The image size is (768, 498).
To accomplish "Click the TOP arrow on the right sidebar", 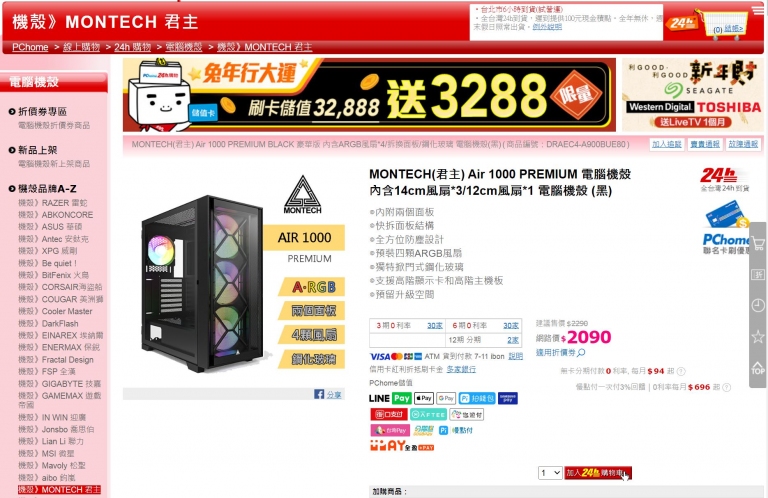I will (758, 368).
